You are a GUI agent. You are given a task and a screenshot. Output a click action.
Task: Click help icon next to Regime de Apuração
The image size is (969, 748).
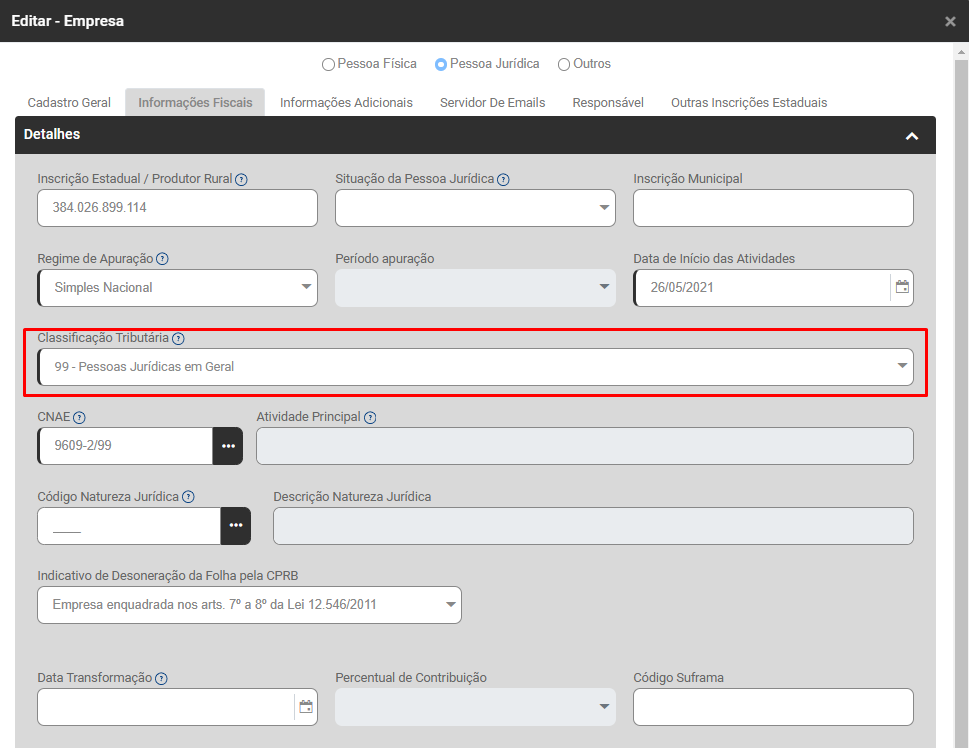coord(162,259)
